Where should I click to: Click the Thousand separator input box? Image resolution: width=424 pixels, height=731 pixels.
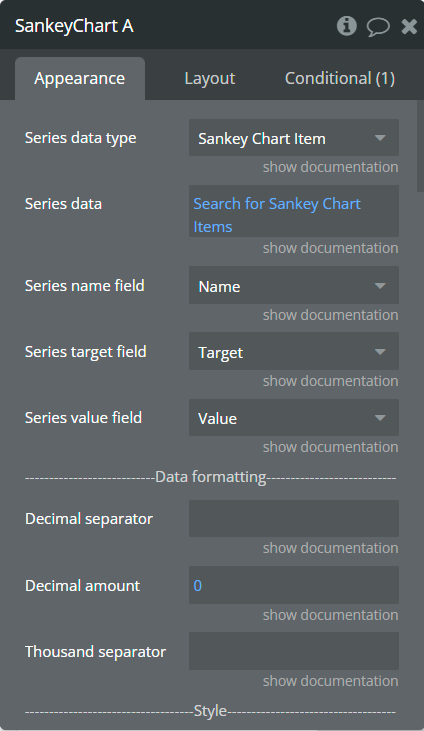[294, 651]
